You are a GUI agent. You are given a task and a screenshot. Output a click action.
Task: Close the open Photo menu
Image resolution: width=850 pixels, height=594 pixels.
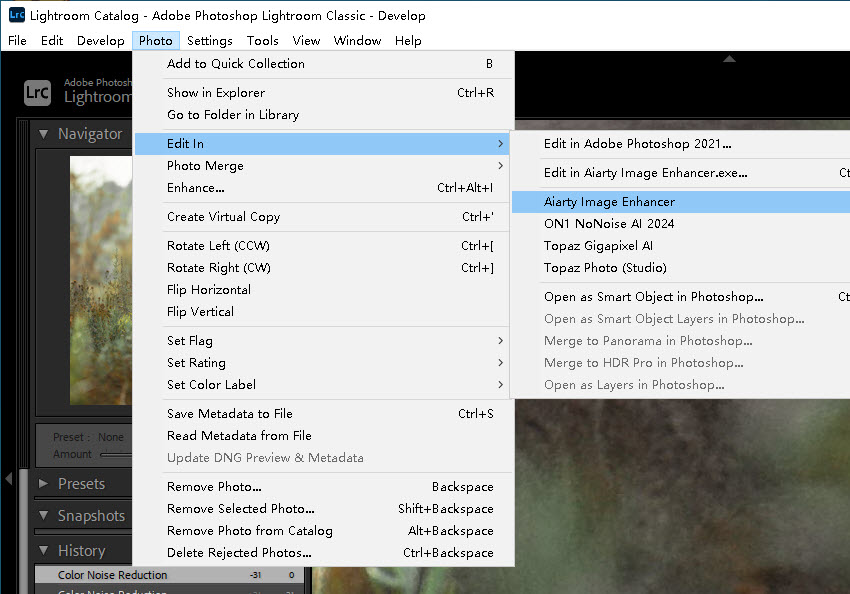(156, 41)
